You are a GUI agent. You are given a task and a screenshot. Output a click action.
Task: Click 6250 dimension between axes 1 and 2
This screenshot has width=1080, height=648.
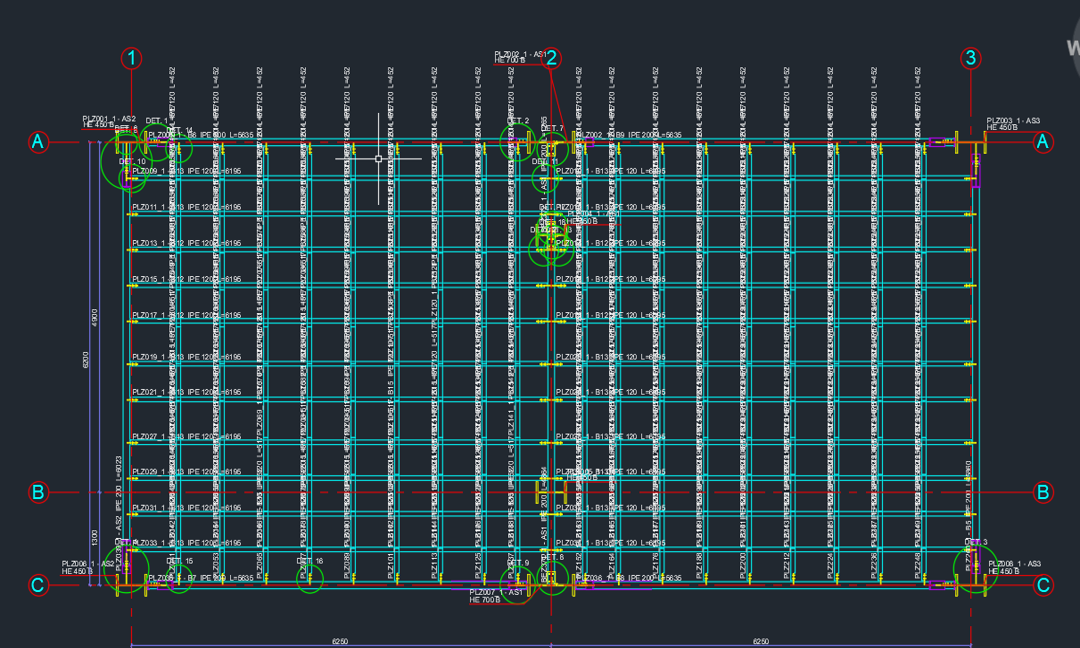pyautogui.click(x=340, y=641)
